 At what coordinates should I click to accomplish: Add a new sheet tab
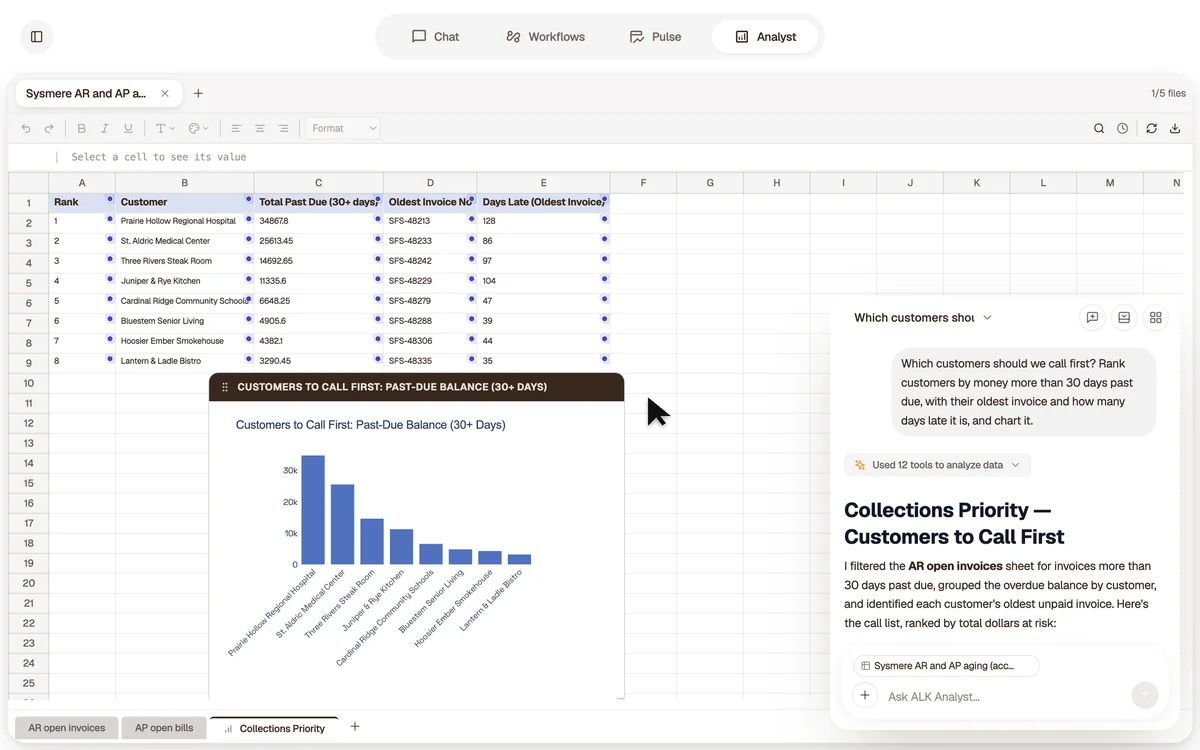[355, 727]
